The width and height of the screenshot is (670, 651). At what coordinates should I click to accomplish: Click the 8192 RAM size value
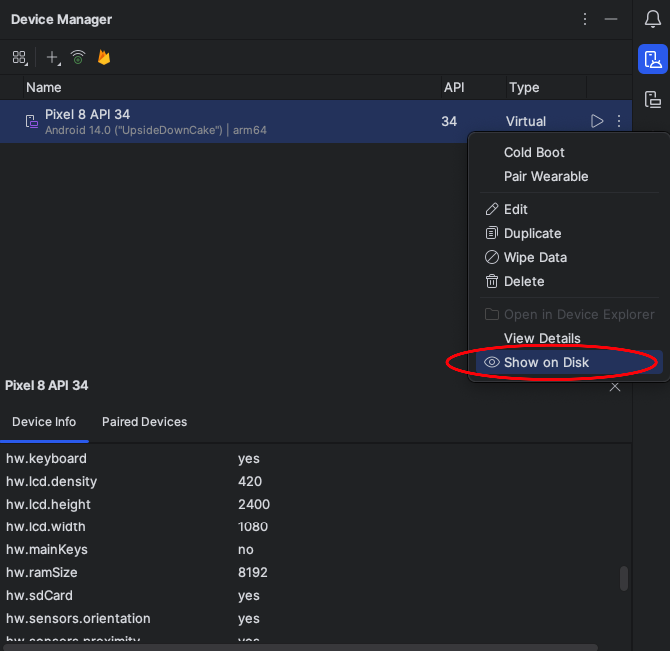(253, 572)
